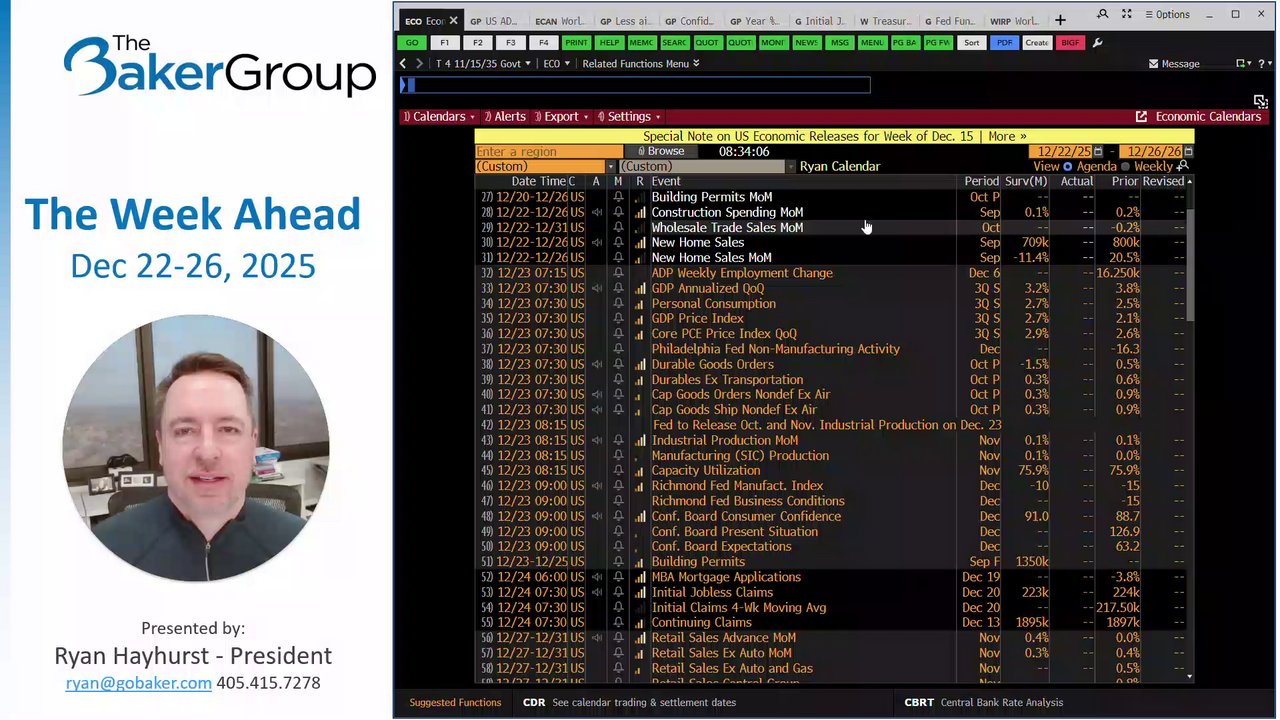Expand the Related Functions Menu
Viewport: 1280px width, 720px height.
pos(641,63)
